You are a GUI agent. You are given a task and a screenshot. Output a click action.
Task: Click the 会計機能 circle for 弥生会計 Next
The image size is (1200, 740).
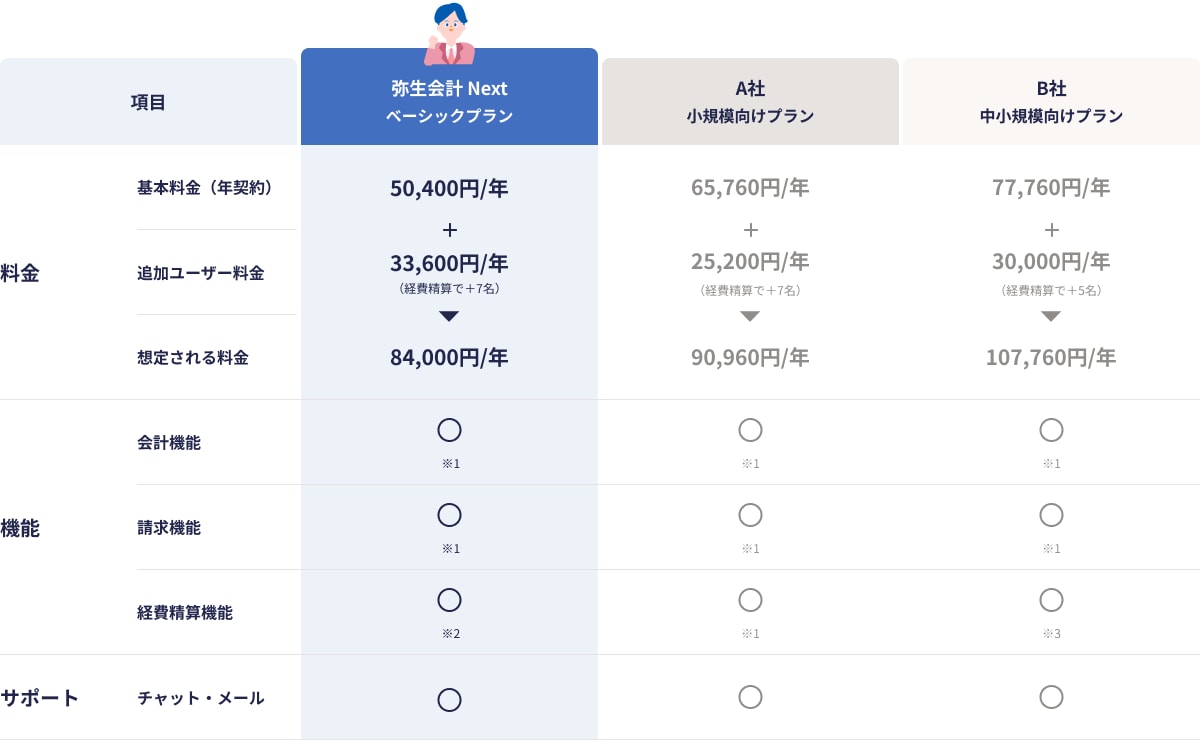(449, 430)
